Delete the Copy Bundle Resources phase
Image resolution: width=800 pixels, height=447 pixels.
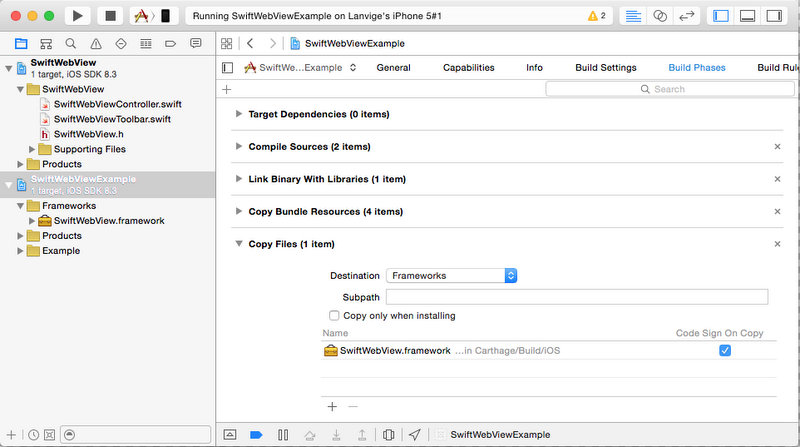pyautogui.click(x=777, y=211)
